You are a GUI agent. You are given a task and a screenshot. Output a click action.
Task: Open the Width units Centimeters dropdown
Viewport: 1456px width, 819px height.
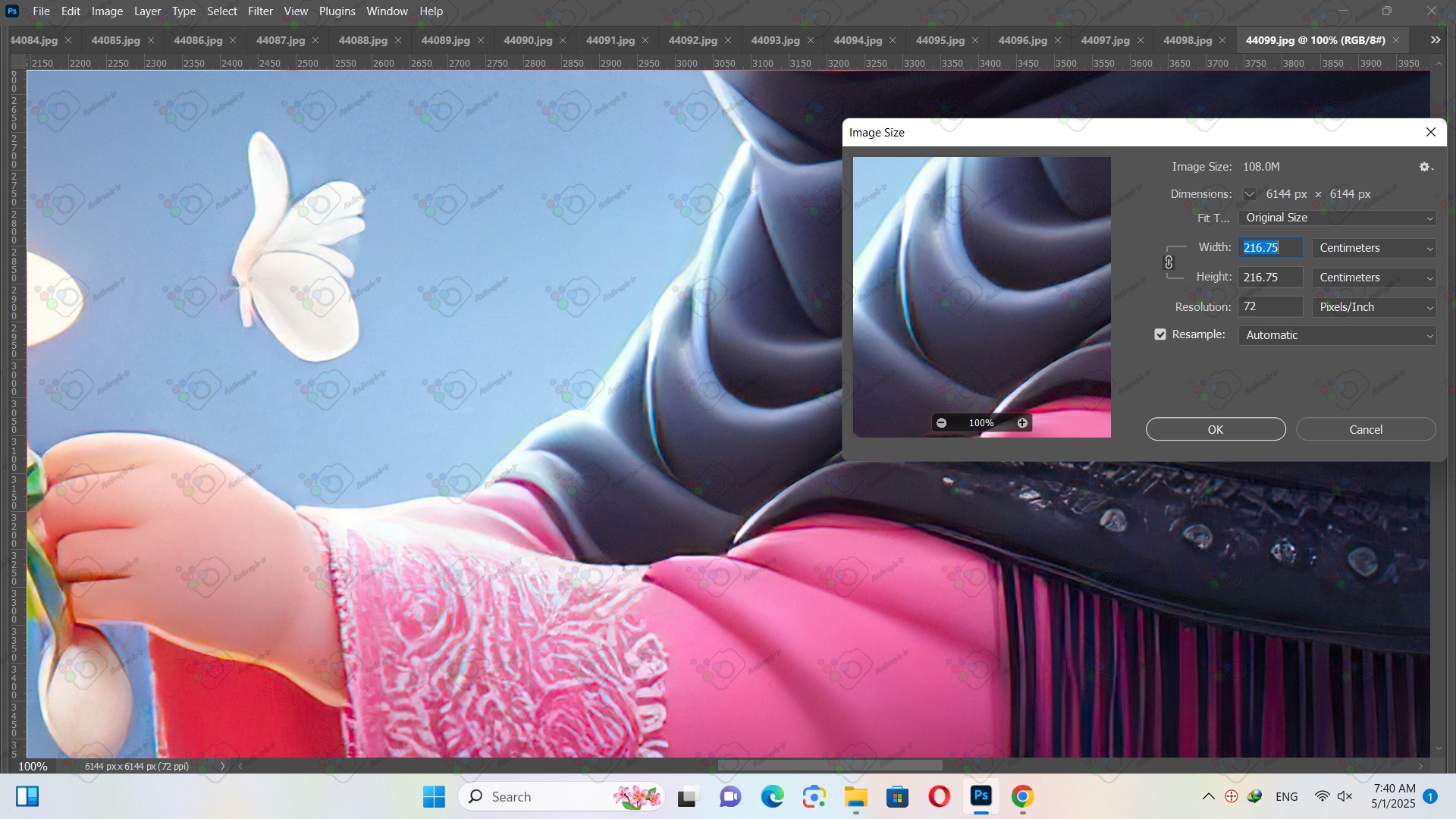click(x=1374, y=248)
